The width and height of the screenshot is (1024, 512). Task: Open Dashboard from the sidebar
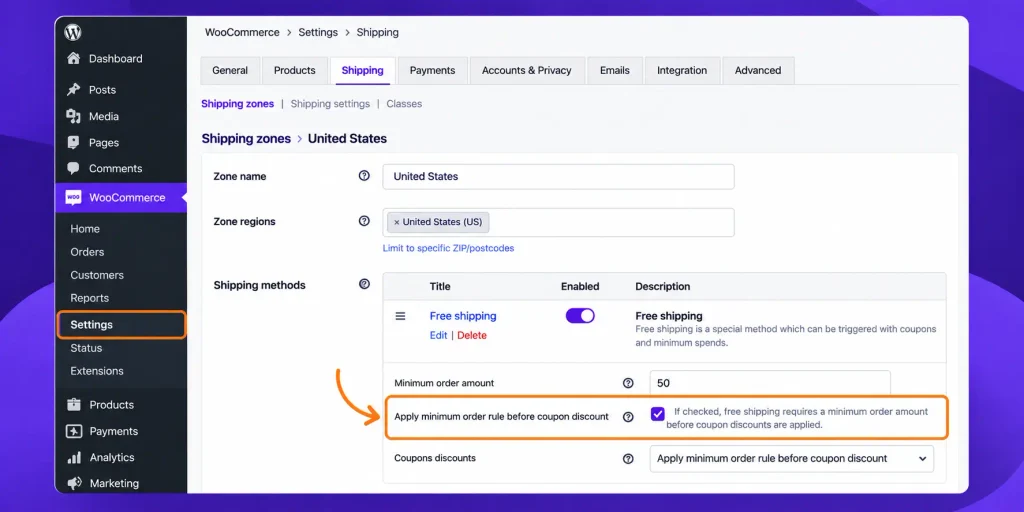[115, 59]
